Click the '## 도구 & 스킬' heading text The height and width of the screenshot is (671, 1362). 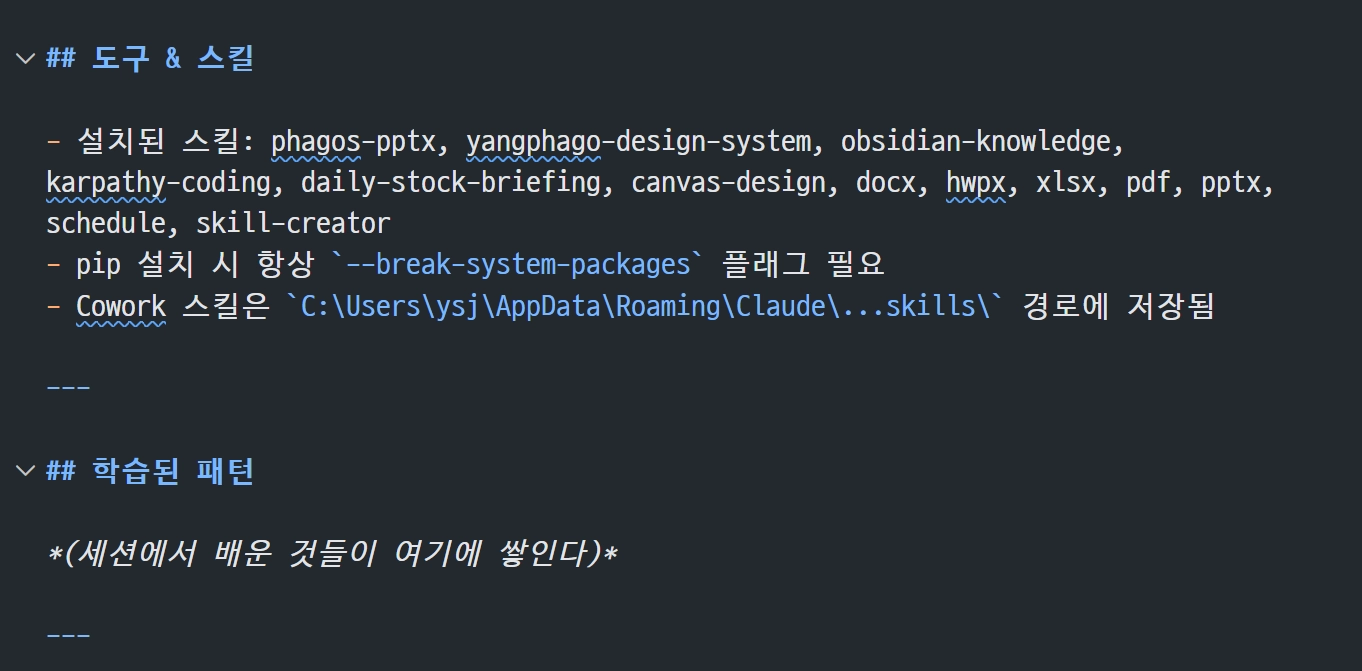[x=150, y=58]
